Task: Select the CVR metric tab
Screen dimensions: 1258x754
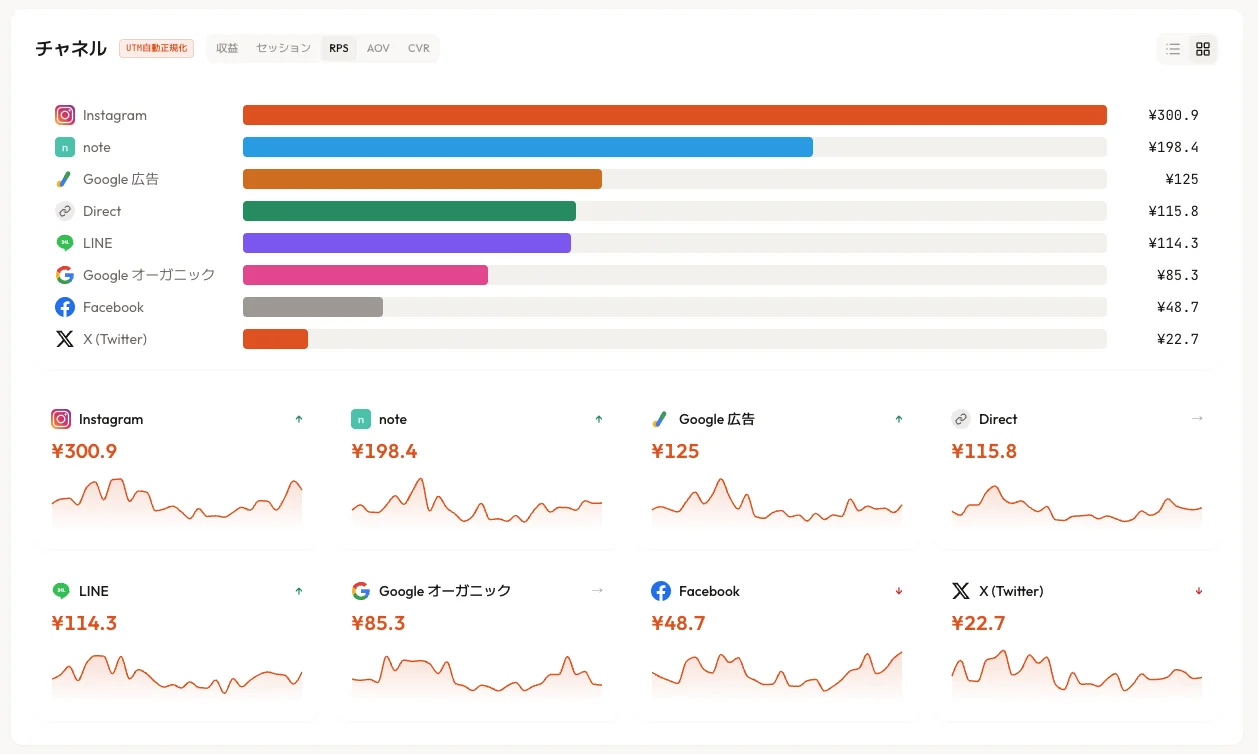Action: point(418,48)
